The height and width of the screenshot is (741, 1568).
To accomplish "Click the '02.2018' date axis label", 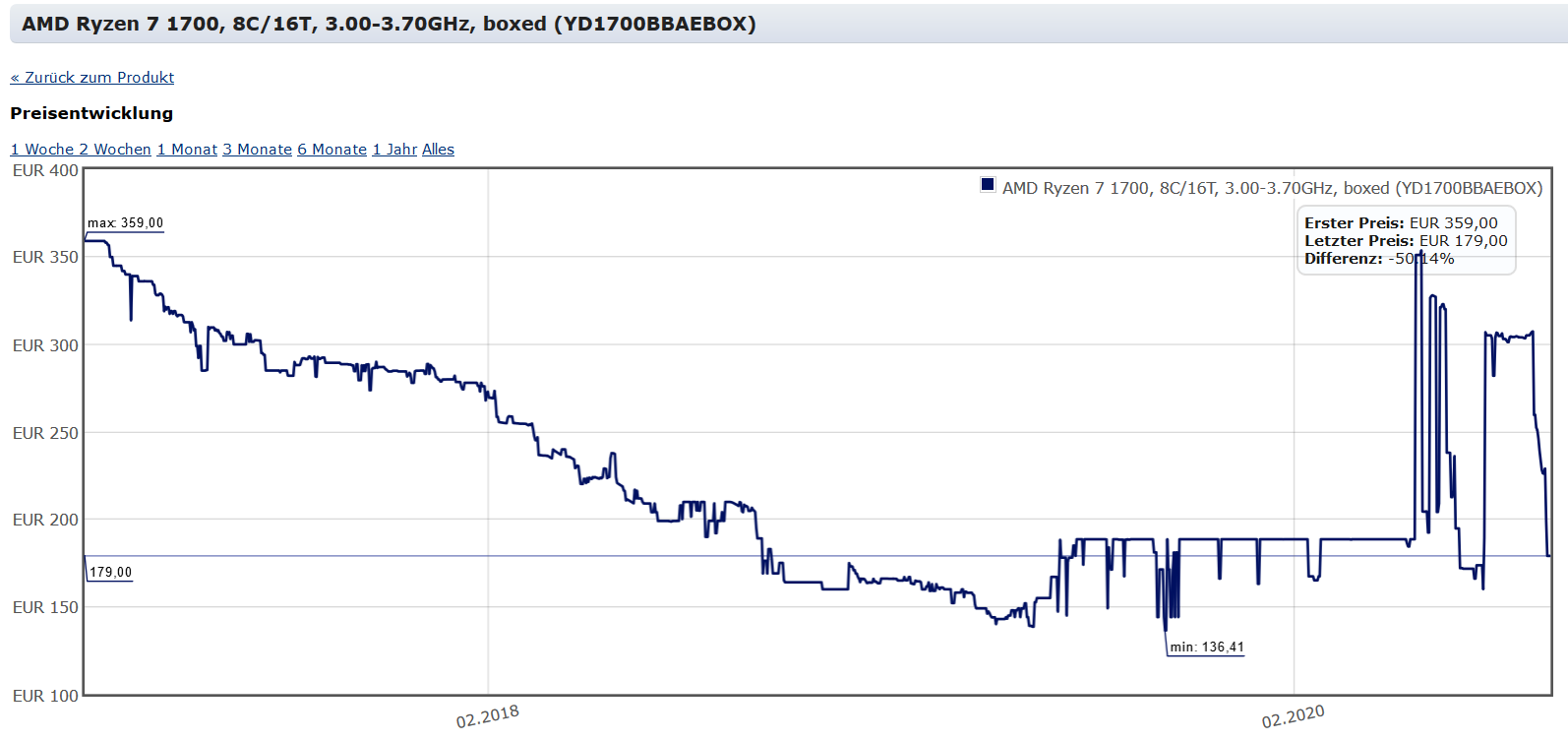I will tap(487, 716).
